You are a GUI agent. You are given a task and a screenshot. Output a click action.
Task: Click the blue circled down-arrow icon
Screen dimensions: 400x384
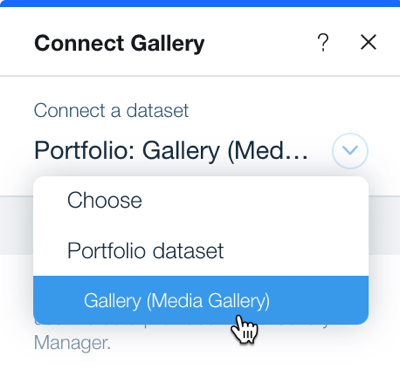pos(350,151)
